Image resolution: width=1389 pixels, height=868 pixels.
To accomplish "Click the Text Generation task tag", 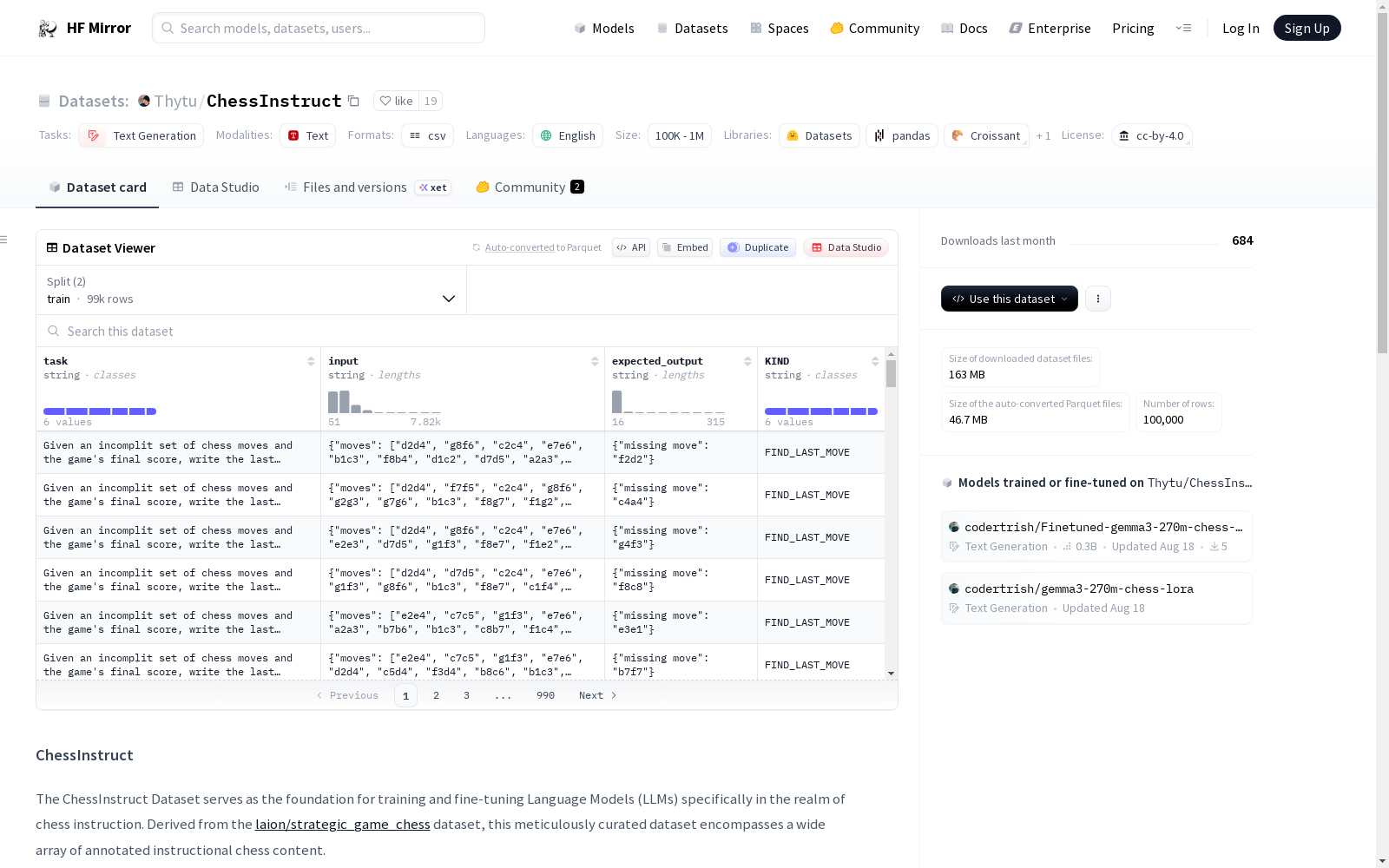I will point(141,135).
